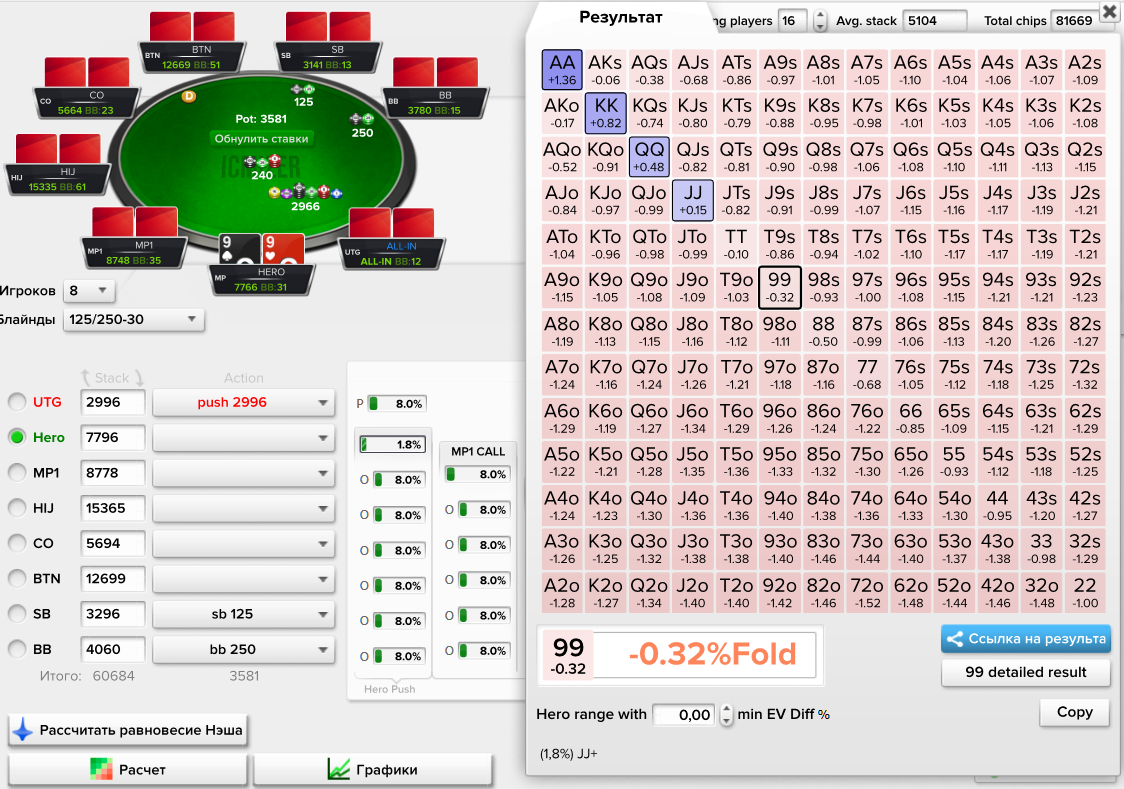
Task: Select the AKo hand cell -0.17
Action: pos(562,113)
